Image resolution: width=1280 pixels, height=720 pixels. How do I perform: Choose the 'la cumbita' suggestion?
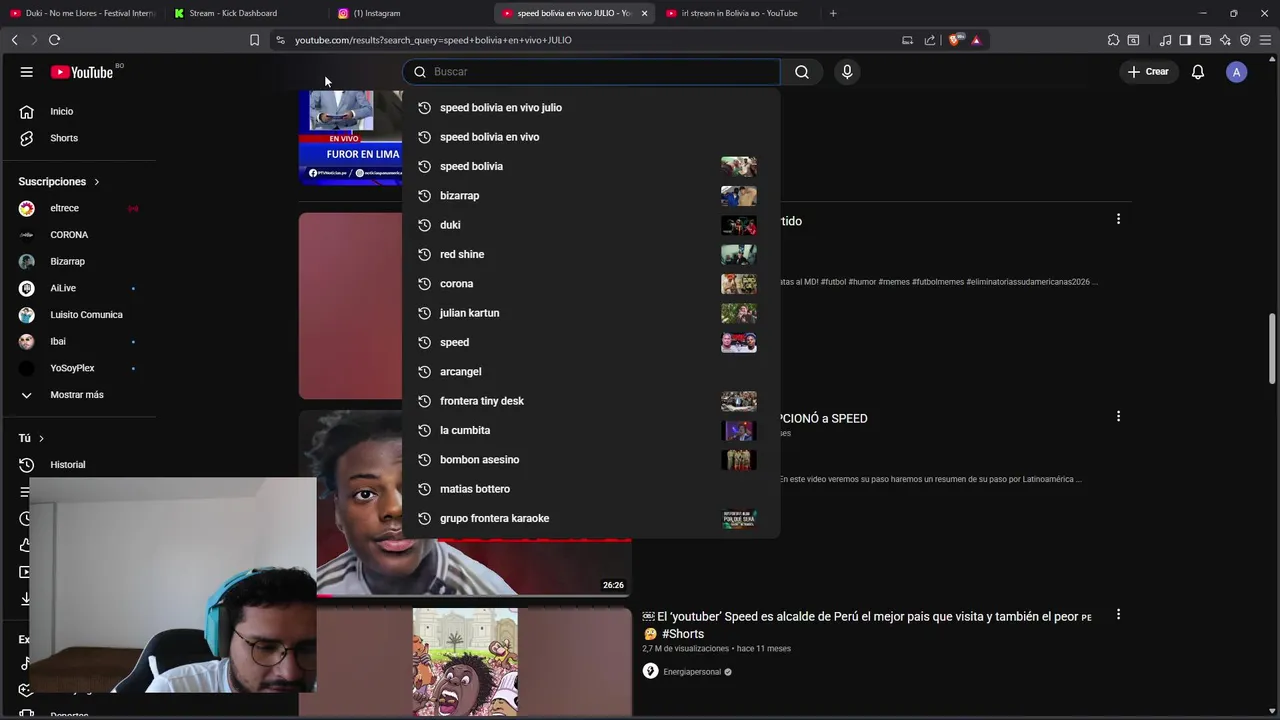[x=590, y=430]
